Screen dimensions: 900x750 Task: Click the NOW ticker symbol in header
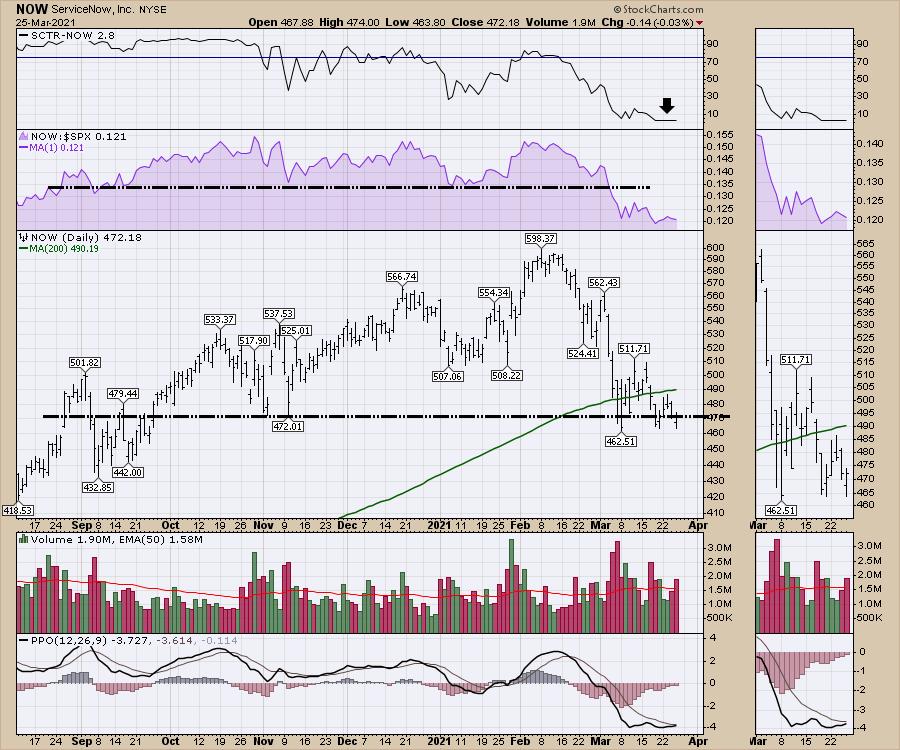tap(32, 9)
